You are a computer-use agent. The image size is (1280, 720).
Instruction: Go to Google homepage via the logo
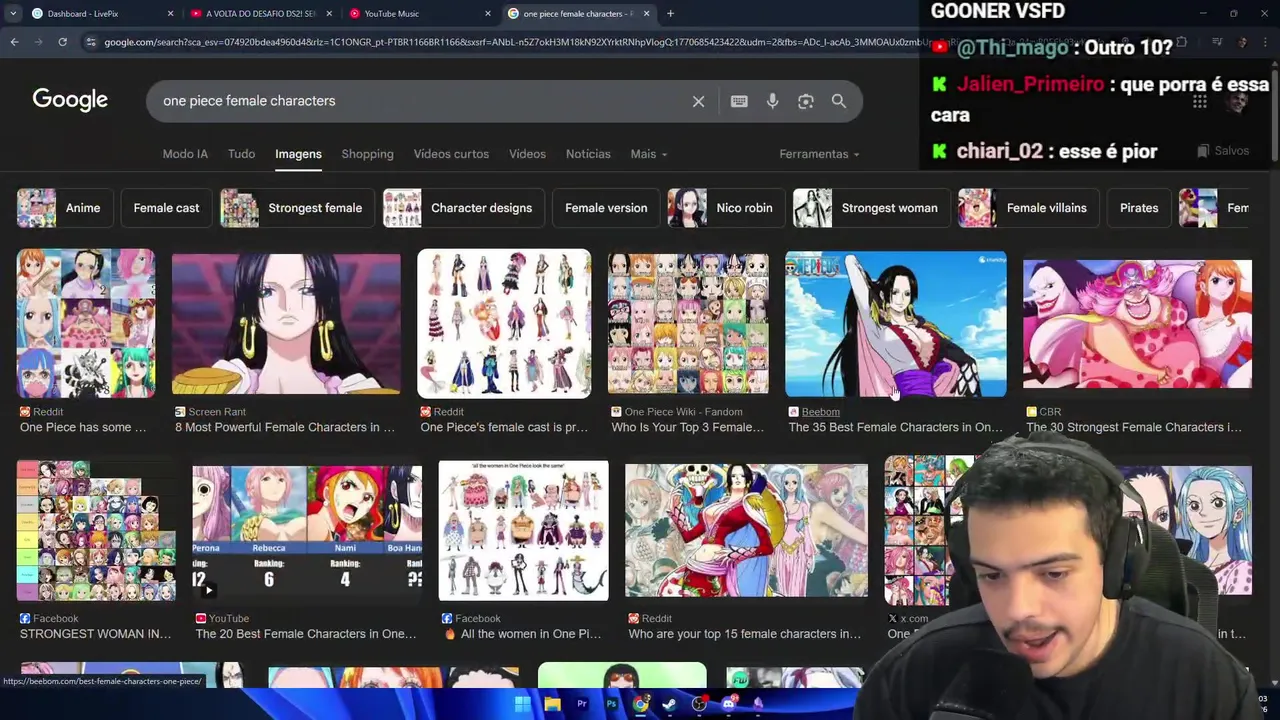coord(70,100)
